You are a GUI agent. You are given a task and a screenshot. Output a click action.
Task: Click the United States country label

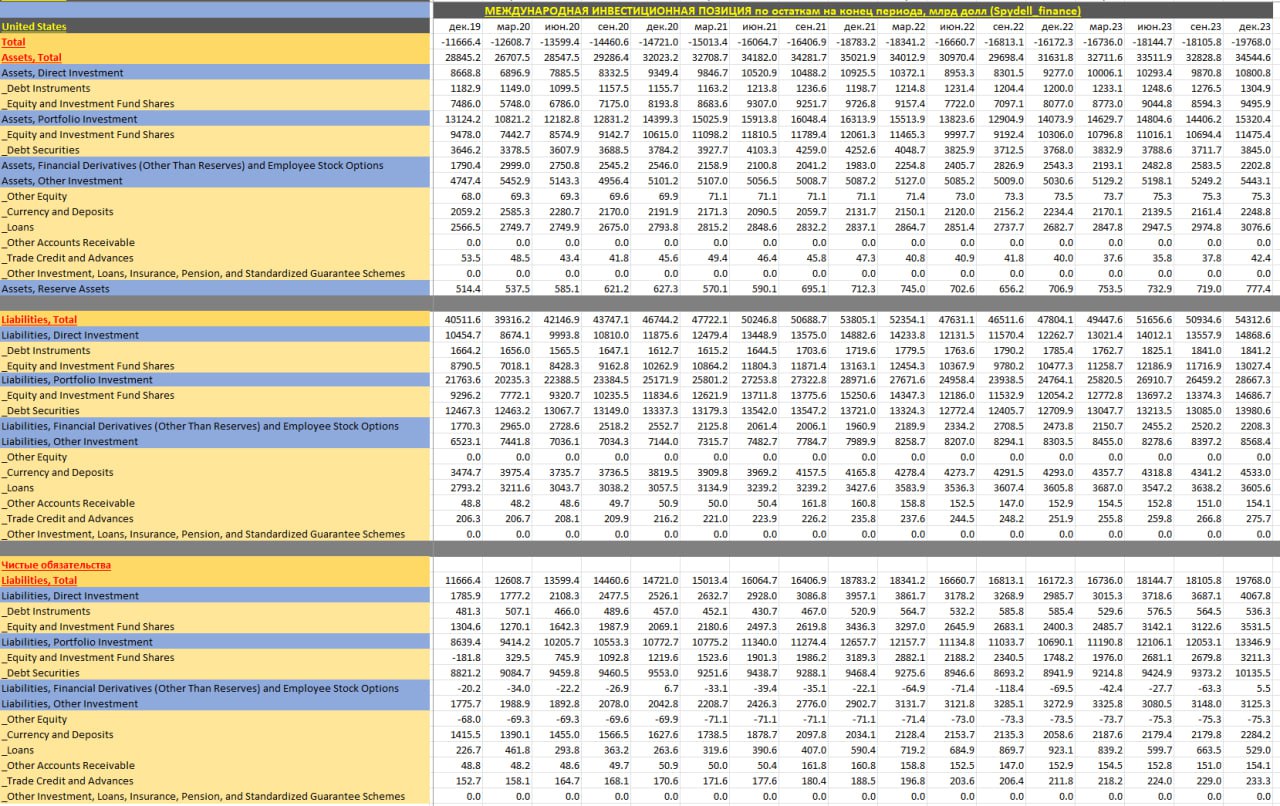click(x=34, y=26)
